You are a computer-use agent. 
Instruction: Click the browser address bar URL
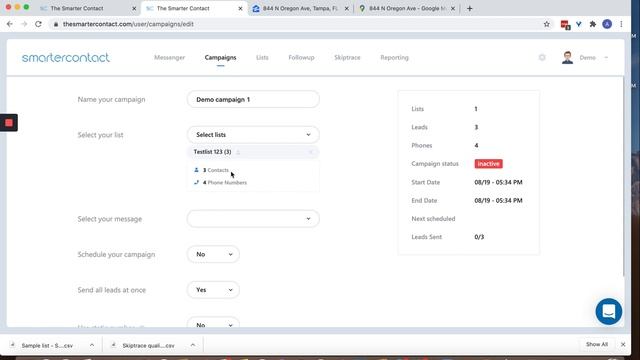[x=128, y=24]
